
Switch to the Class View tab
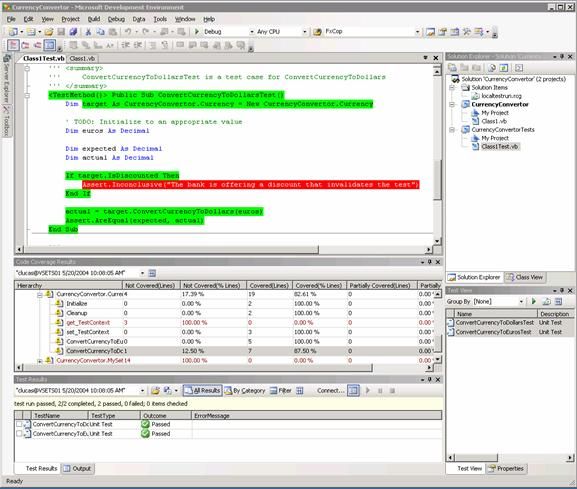(x=525, y=277)
